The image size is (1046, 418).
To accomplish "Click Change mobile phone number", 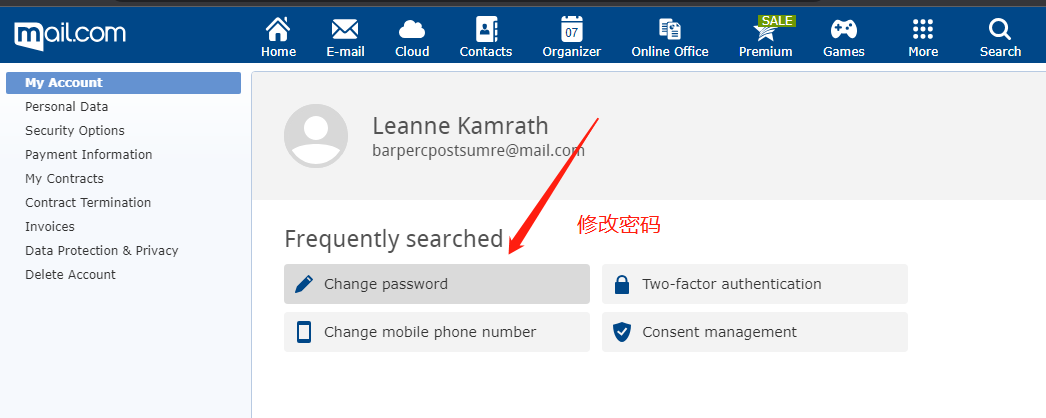I will click(x=437, y=332).
